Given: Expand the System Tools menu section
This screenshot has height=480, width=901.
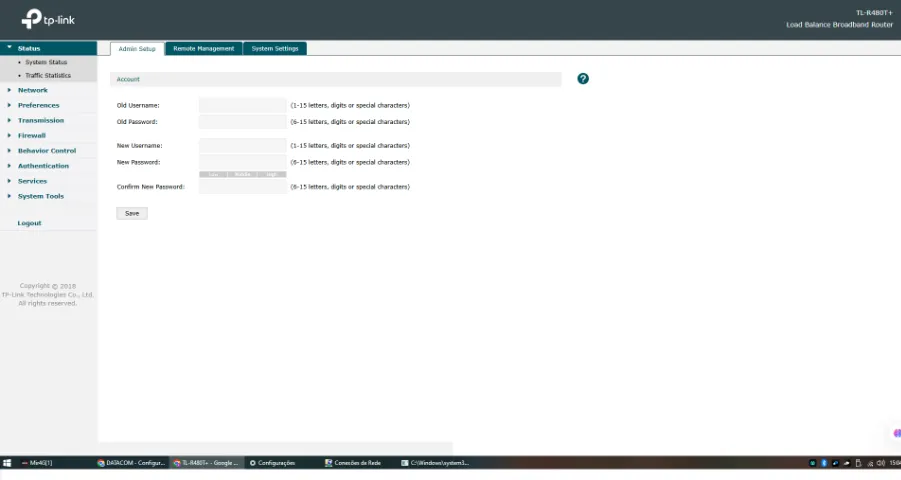Looking at the screenshot, I should (x=41, y=196).
